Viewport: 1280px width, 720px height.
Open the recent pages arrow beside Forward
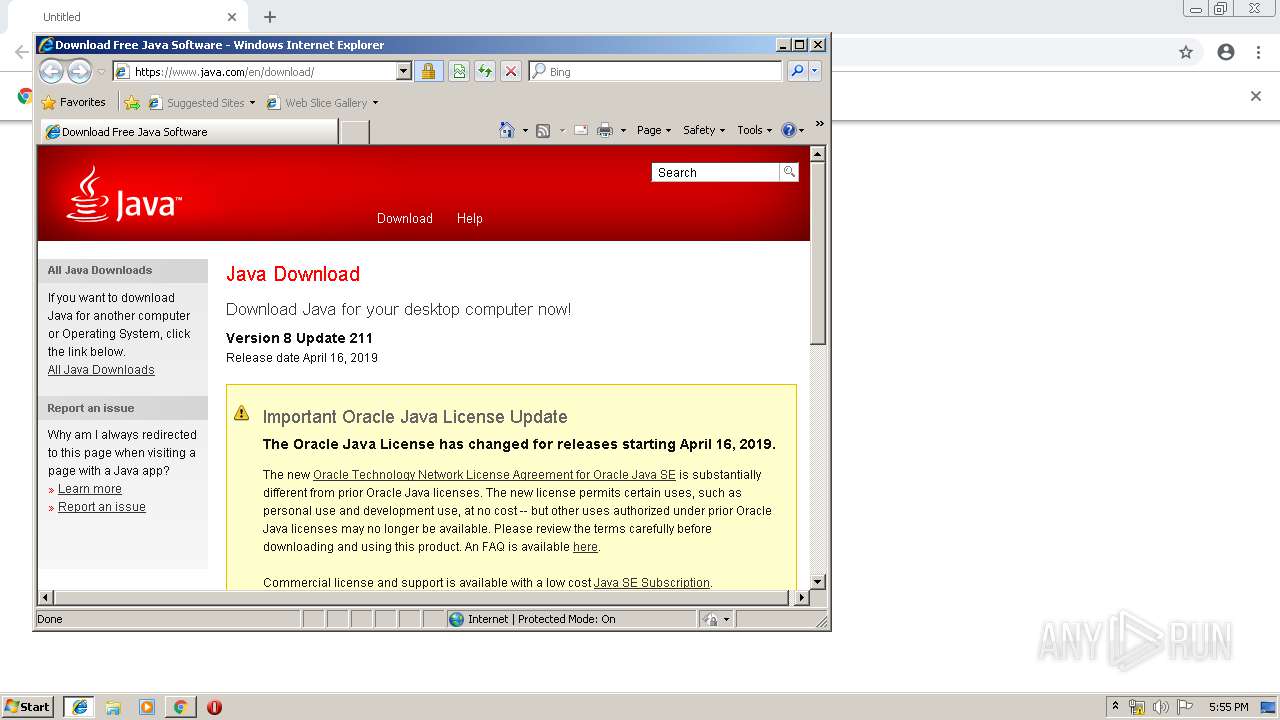(x=101, y=72)
